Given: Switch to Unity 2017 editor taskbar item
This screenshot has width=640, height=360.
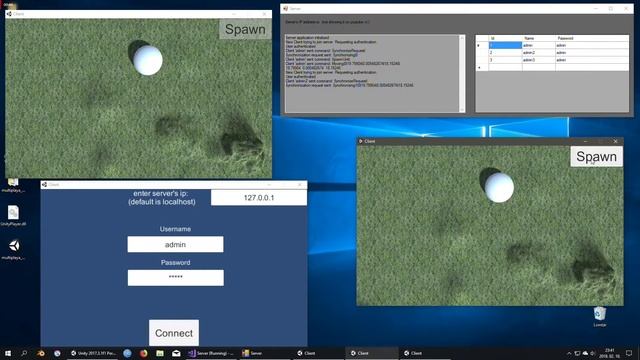Looking at the screenshot, I should tap(93, 353).
